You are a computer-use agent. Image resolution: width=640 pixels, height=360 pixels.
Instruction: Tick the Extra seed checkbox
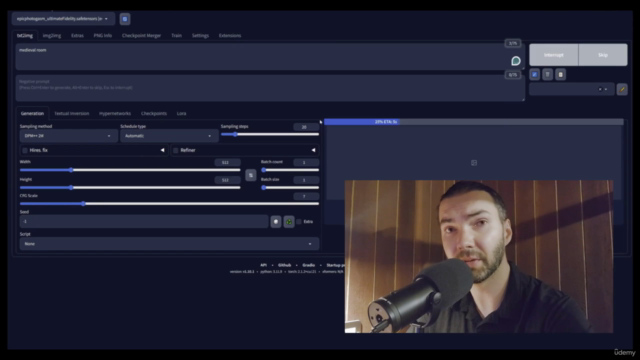(x=299, y=222)
